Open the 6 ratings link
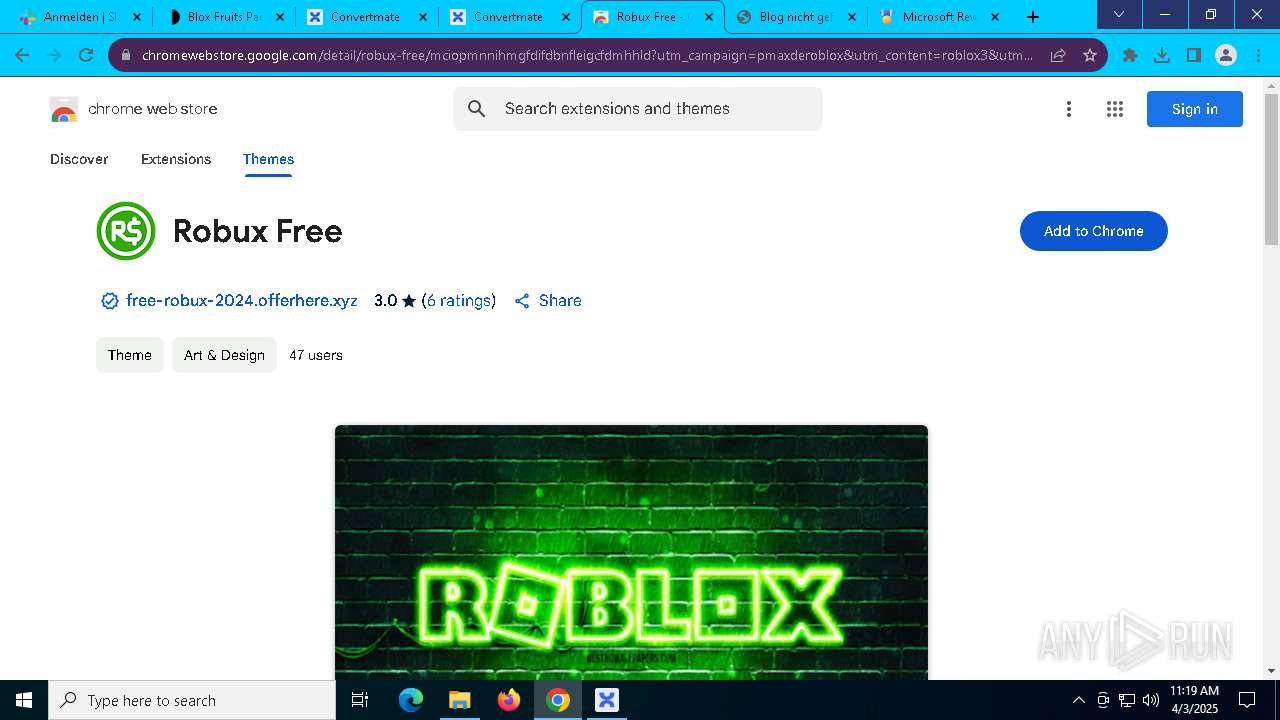Image resolution: width=1280 pixels, height=720 pixels. (459, 301)
